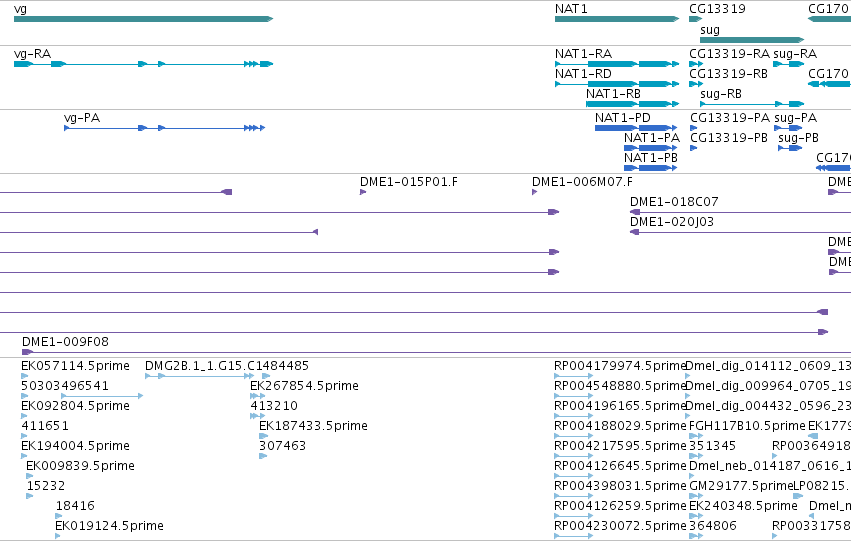Click the 411651 feature label
Image resolution: width=851 pixels, height=541 pixels.
click(x=45, y=426)
